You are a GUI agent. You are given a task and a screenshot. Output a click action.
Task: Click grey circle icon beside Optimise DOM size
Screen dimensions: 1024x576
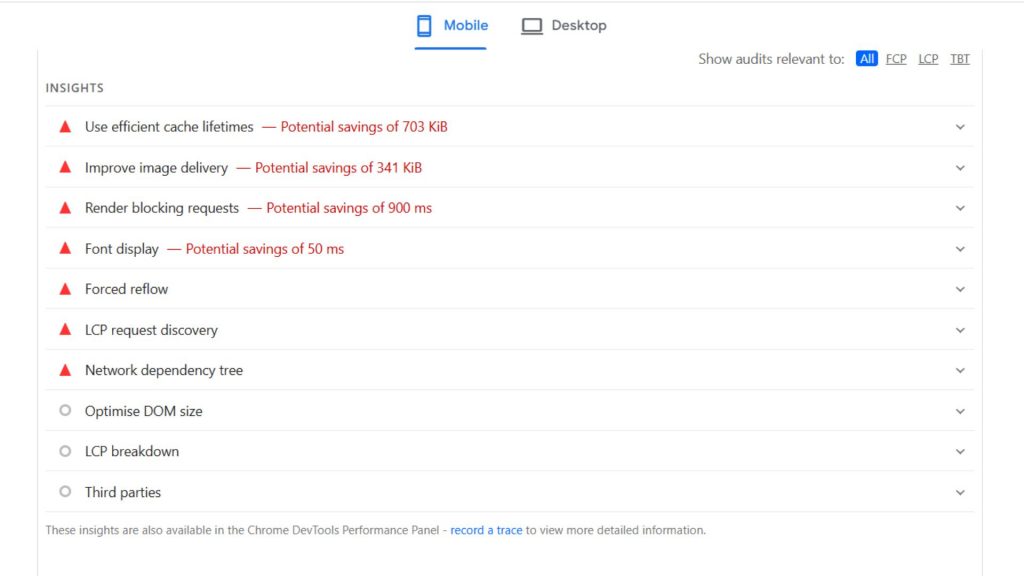tap(65, 410)
